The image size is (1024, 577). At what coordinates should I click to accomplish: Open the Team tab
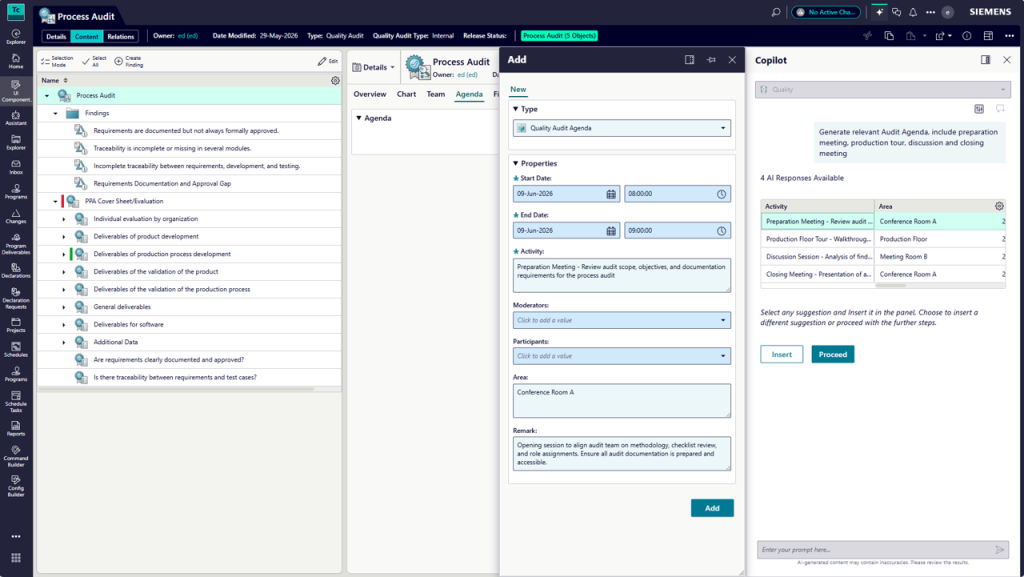point(436,94)
